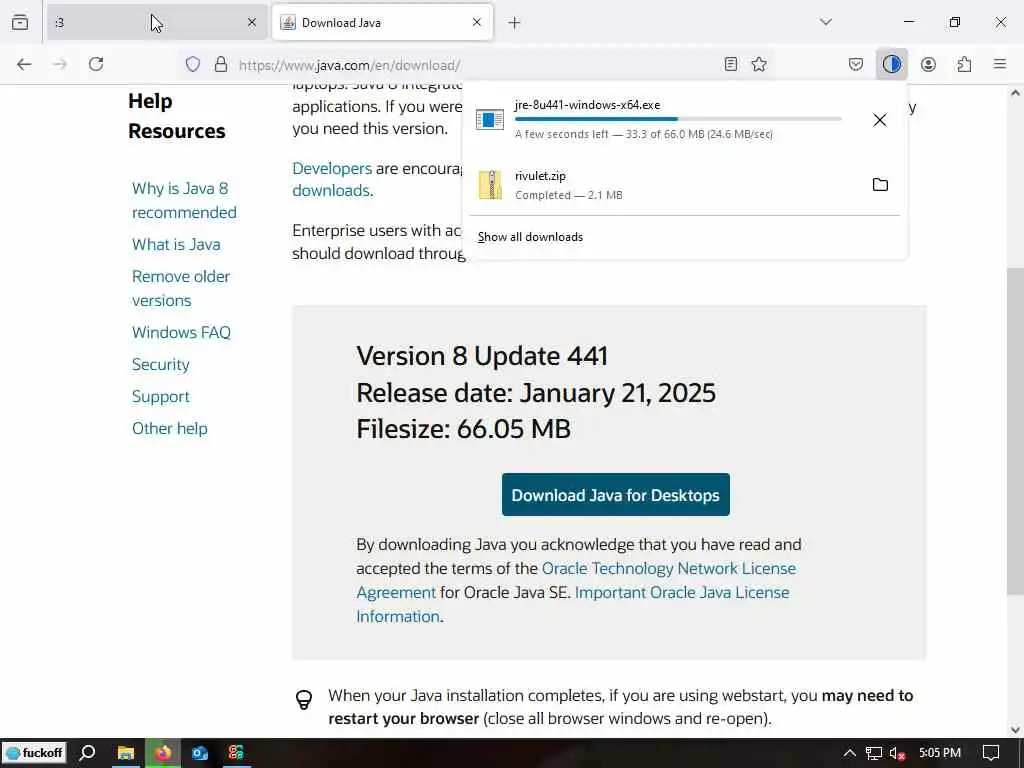Screen dimensions: 1024x768
Task: Select the Download Java tab
Action: click(383, 23)
